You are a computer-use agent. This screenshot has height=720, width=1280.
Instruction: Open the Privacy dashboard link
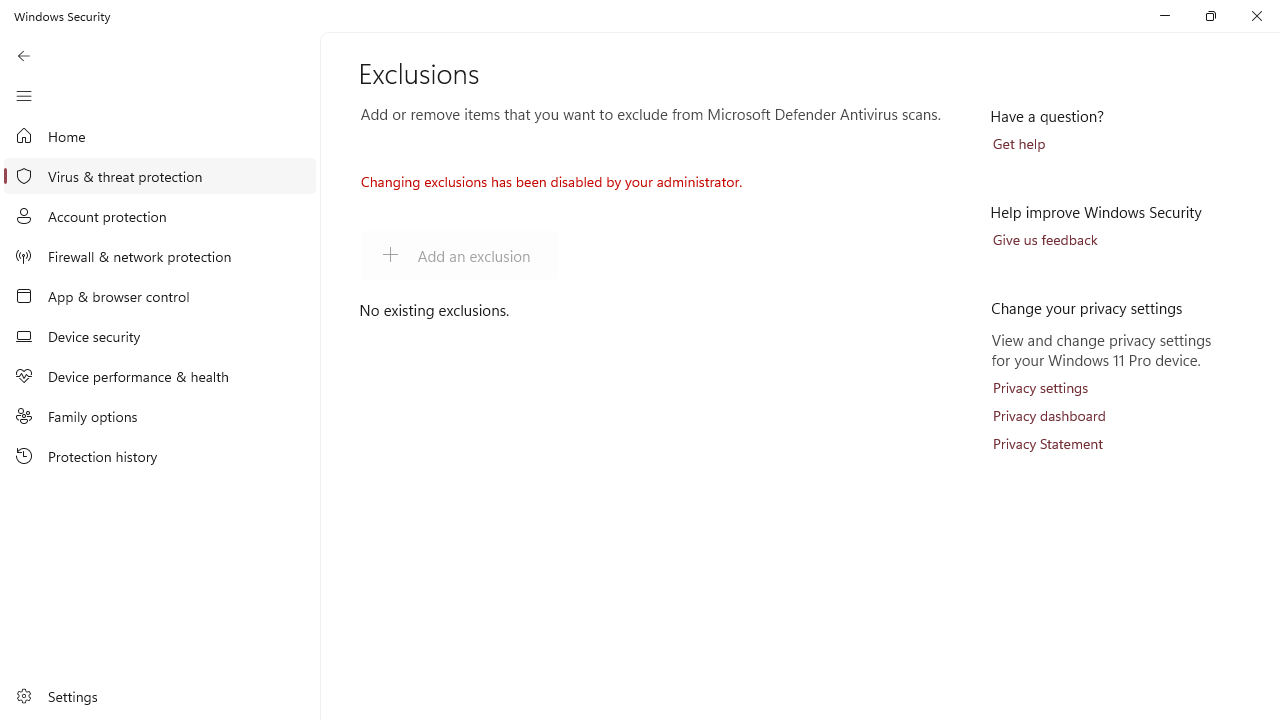1049,416
